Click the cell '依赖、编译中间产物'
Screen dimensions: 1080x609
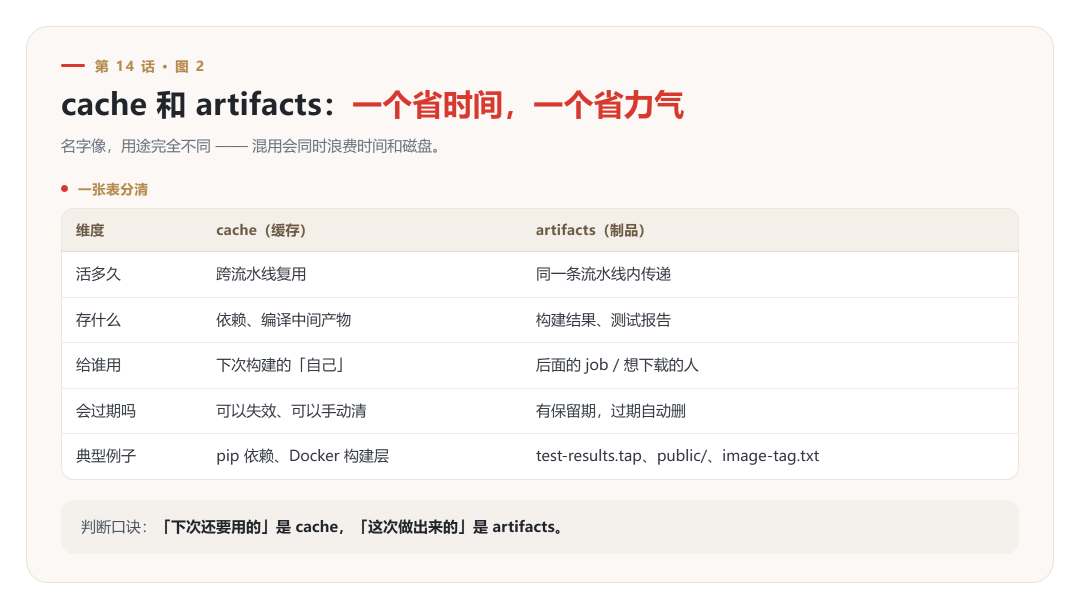pyautogui.click(x=284, y=320)
